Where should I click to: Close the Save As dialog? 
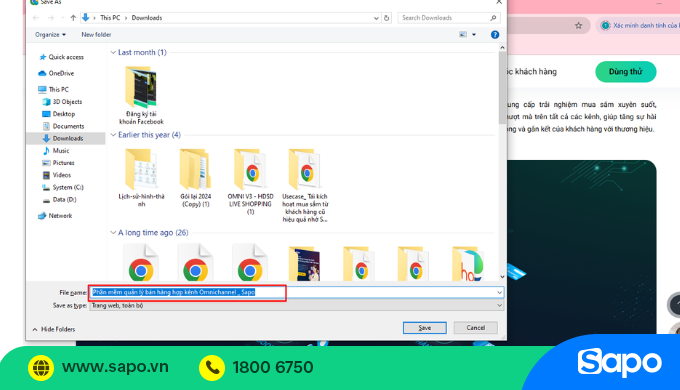tap(499, 2)
